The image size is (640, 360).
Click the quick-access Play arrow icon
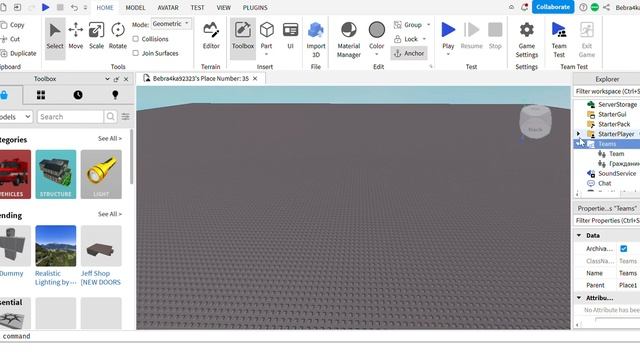coord(46,7)
